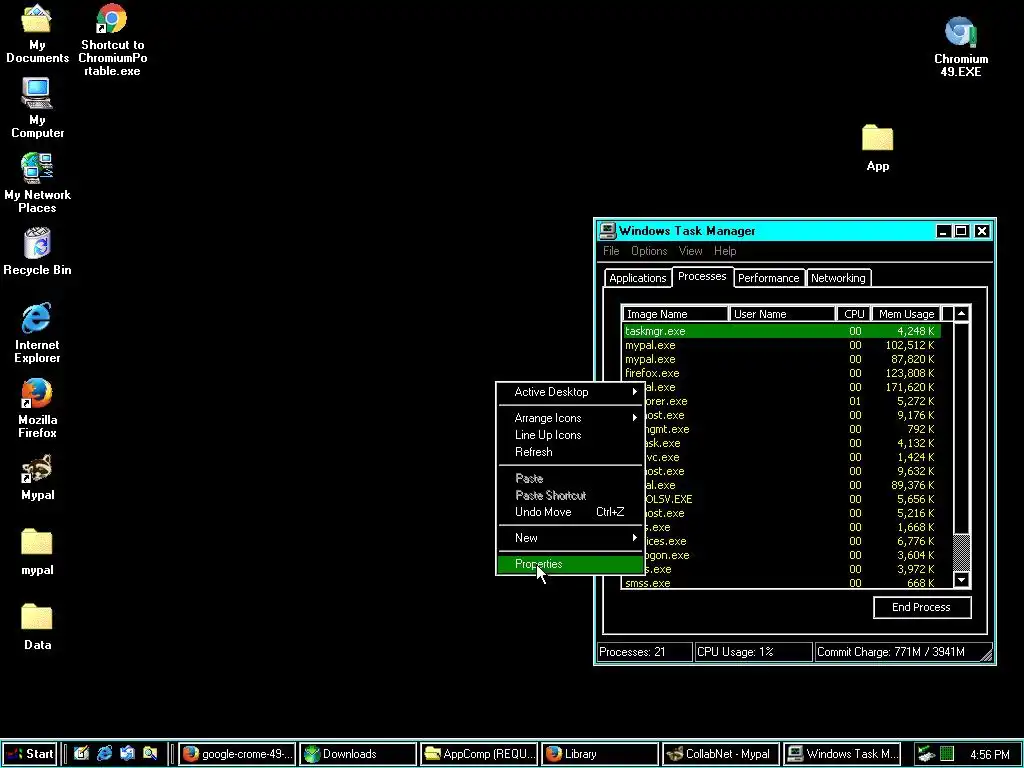Image resolution: width=1024 pixels, height=768 pixels.
Task: Choose Line Up Icons from context menu
Action: 570,435
